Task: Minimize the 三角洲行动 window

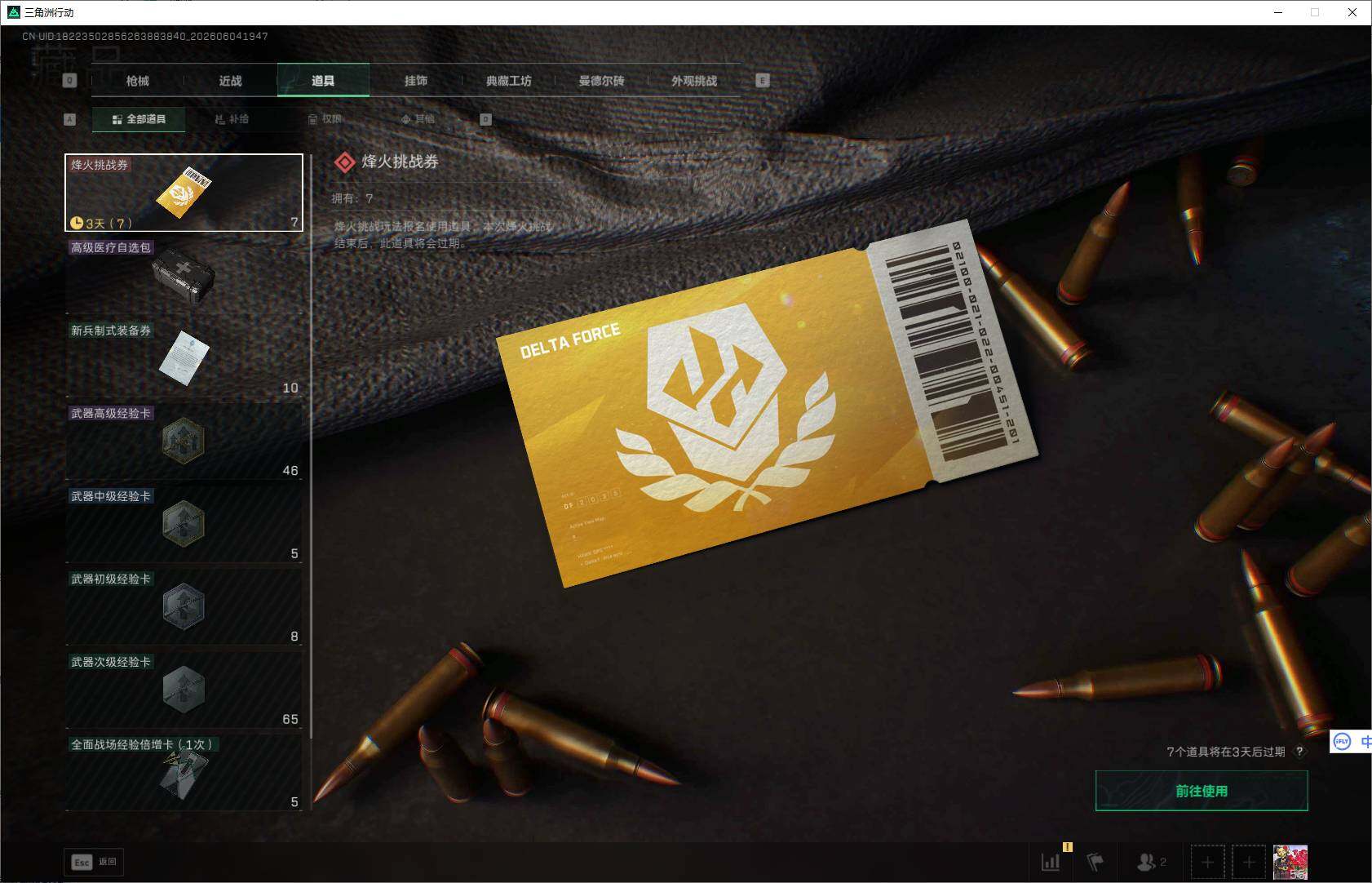Action: click(1278, 12)
